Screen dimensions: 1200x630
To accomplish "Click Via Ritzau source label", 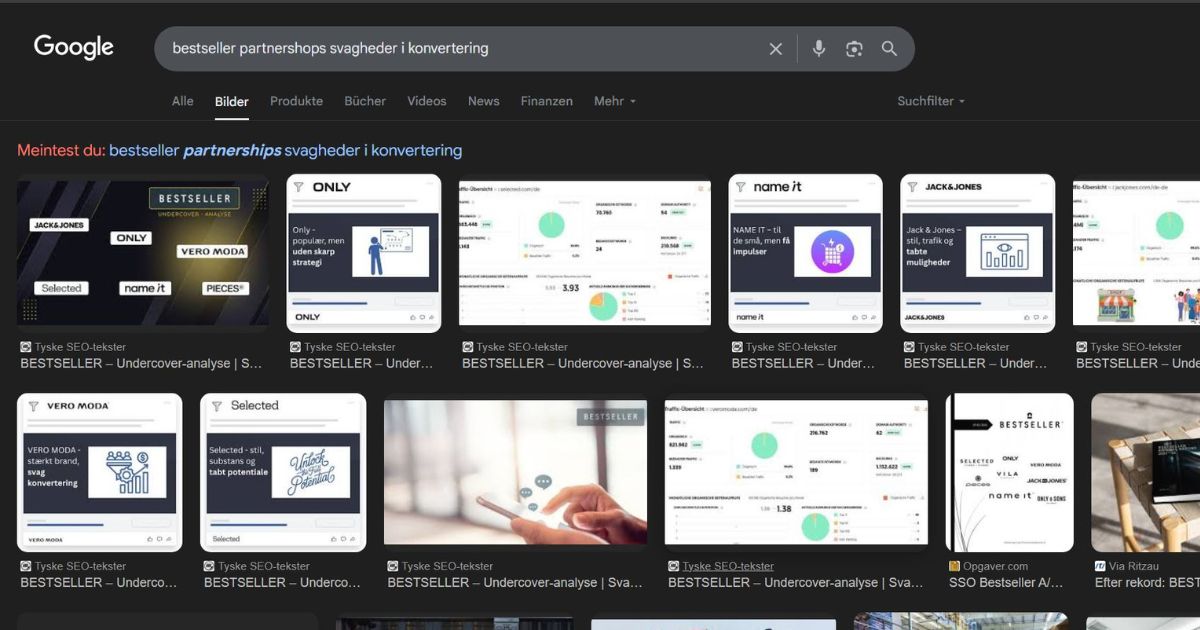I will tap(1134, 566).
